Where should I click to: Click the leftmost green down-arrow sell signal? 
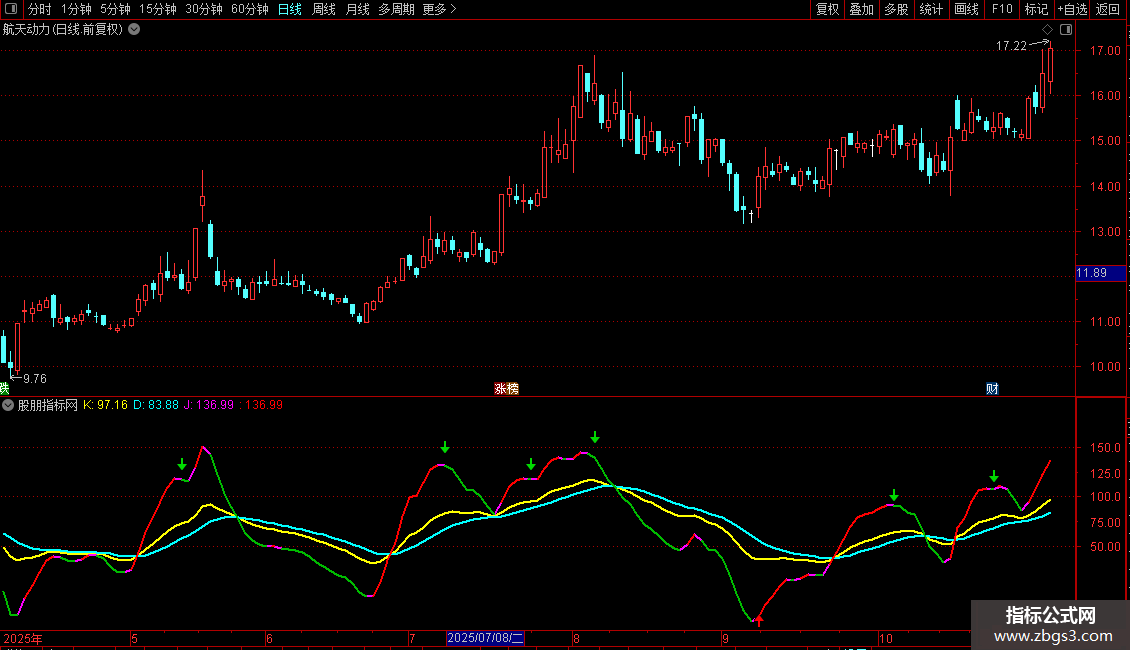click(x=182, y=464)
